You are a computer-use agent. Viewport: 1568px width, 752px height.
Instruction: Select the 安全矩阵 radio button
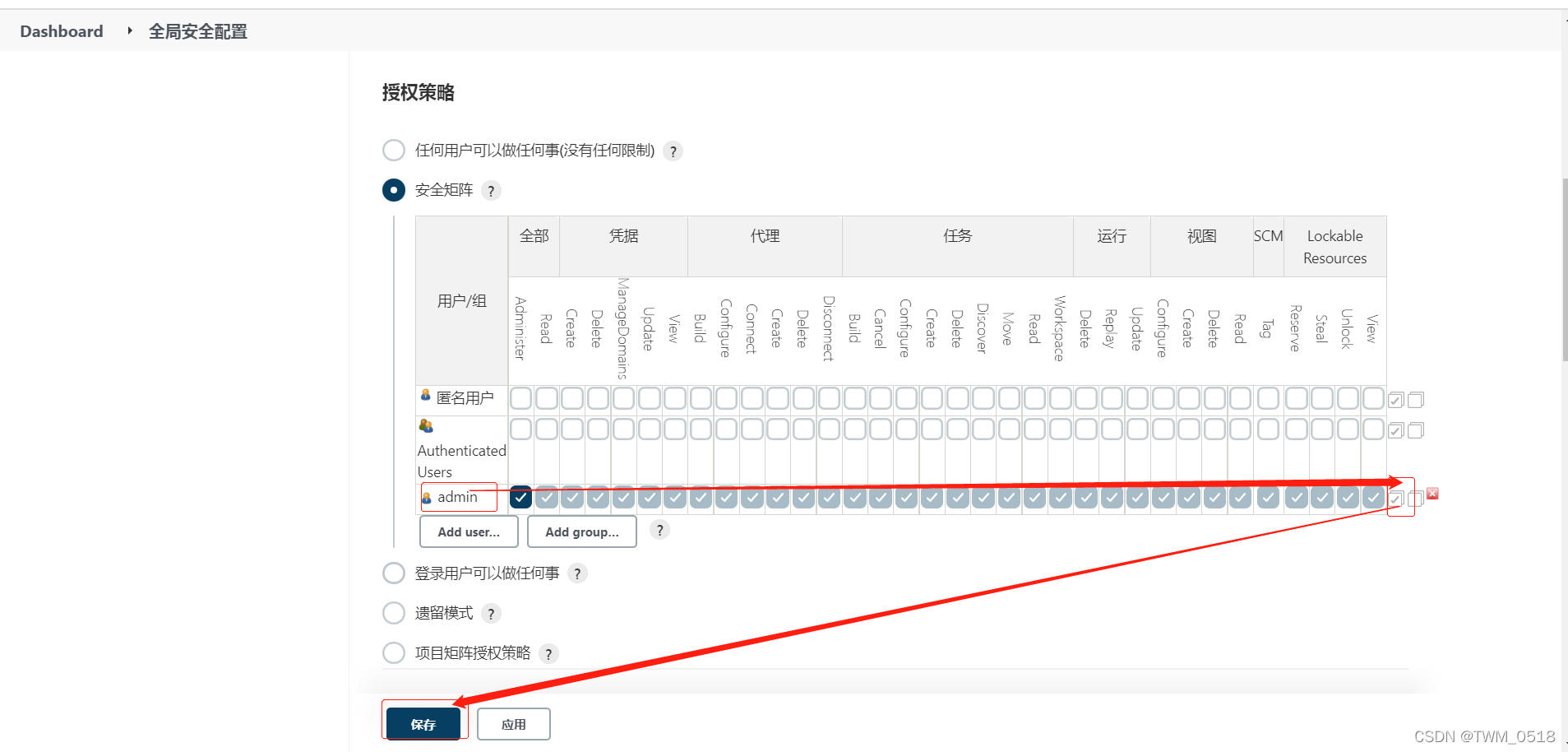pos(394,190)
